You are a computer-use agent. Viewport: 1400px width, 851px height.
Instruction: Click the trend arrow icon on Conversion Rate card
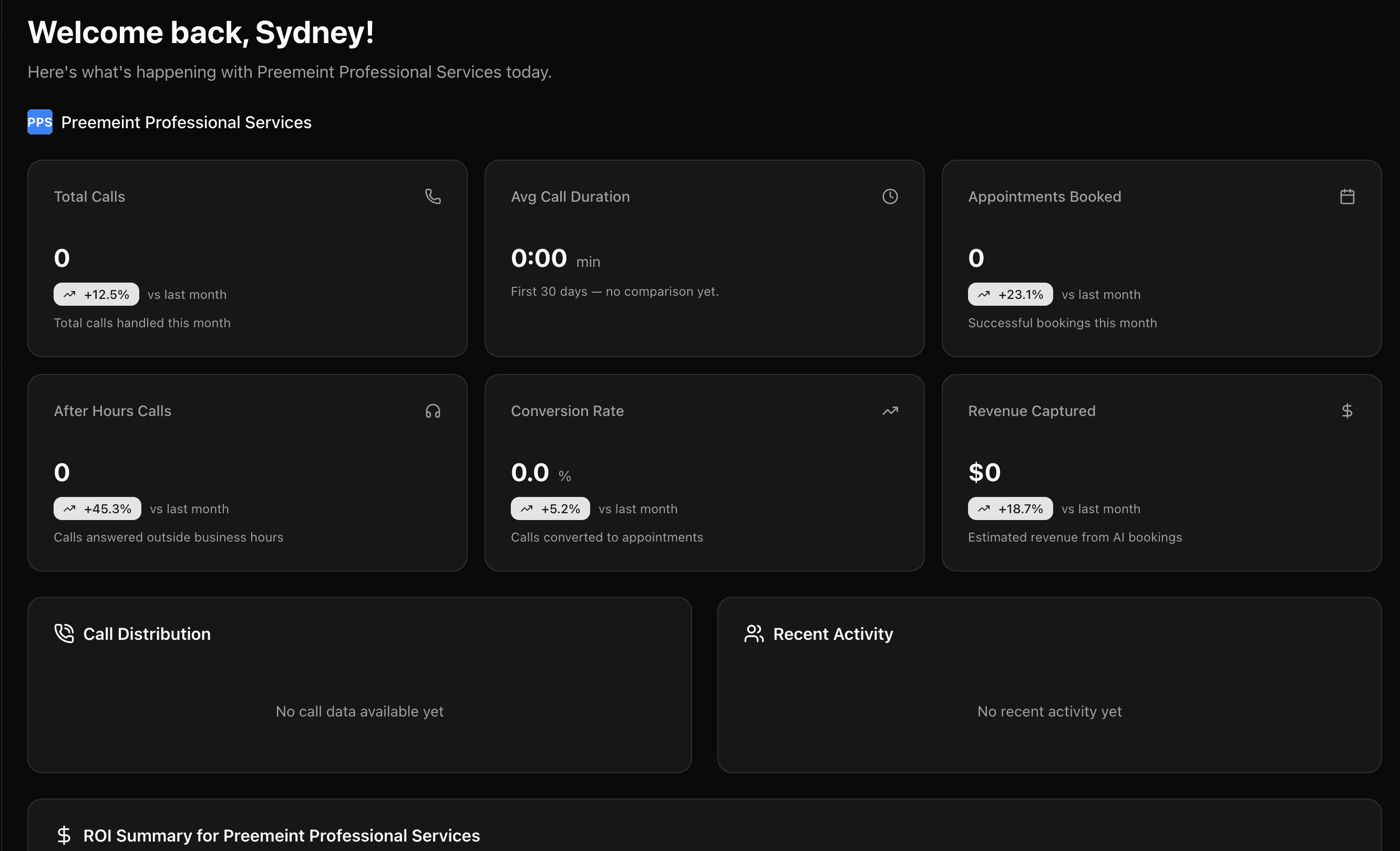click(890, 411)
